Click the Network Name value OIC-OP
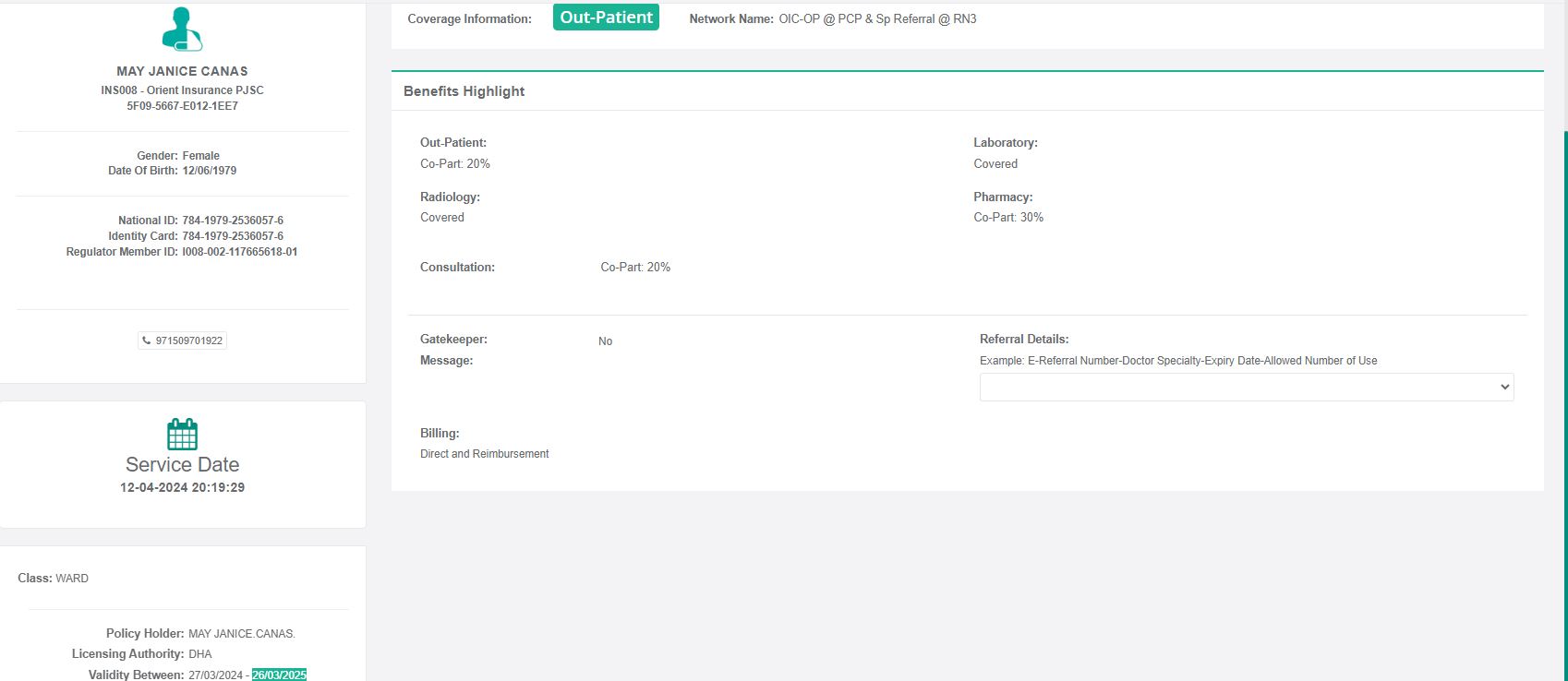The height and width of the screenshot is (681, 1568). tap(877, 18)
